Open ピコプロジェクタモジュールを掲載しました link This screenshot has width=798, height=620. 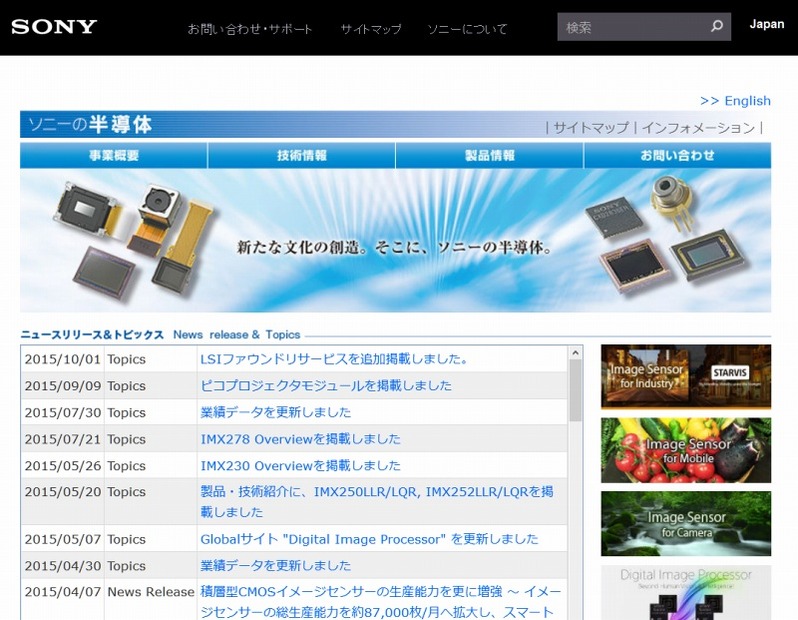point(326,385)
